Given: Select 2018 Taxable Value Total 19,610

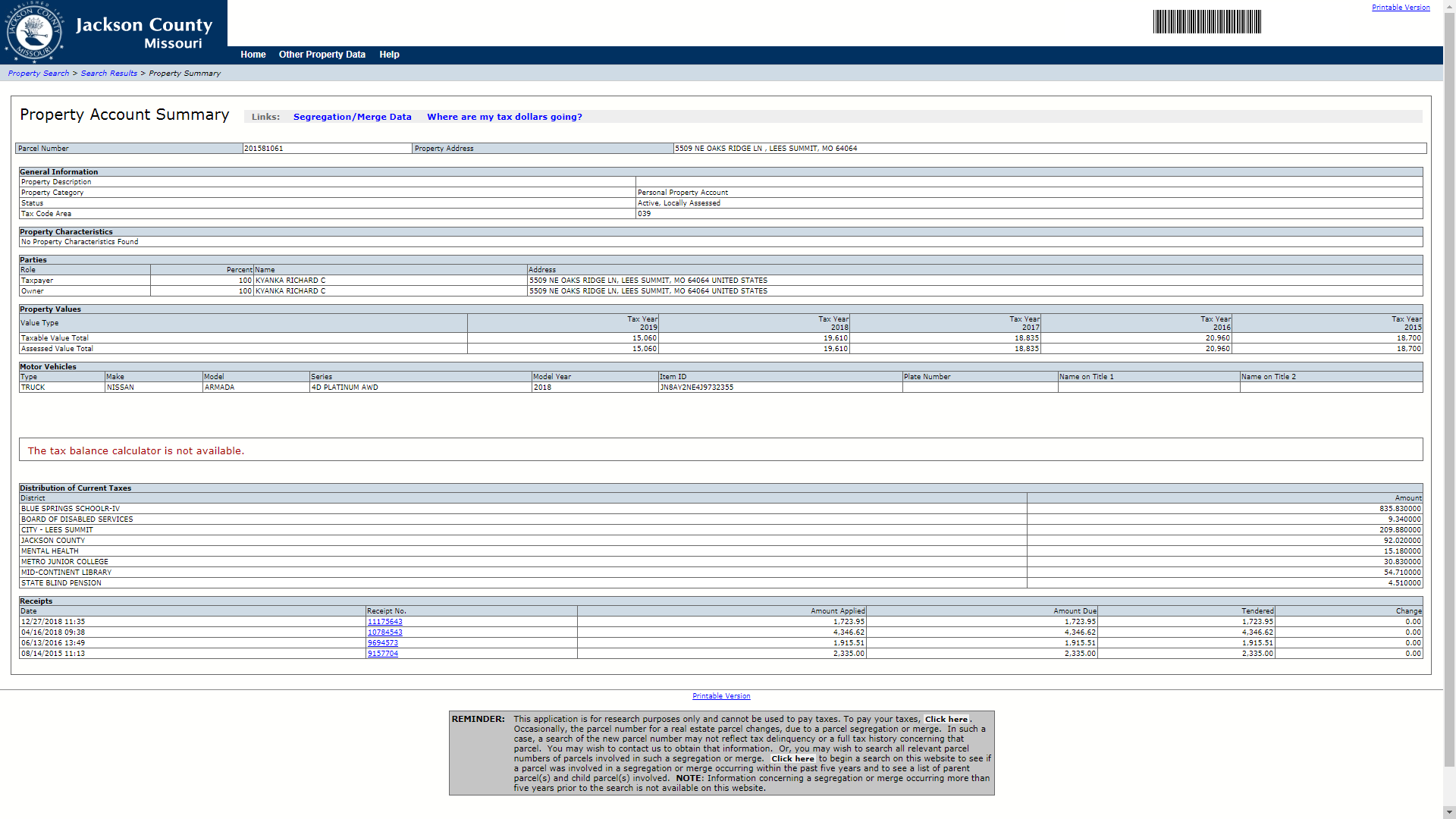Looking at the screenshot, I should [x=836, y=338].
